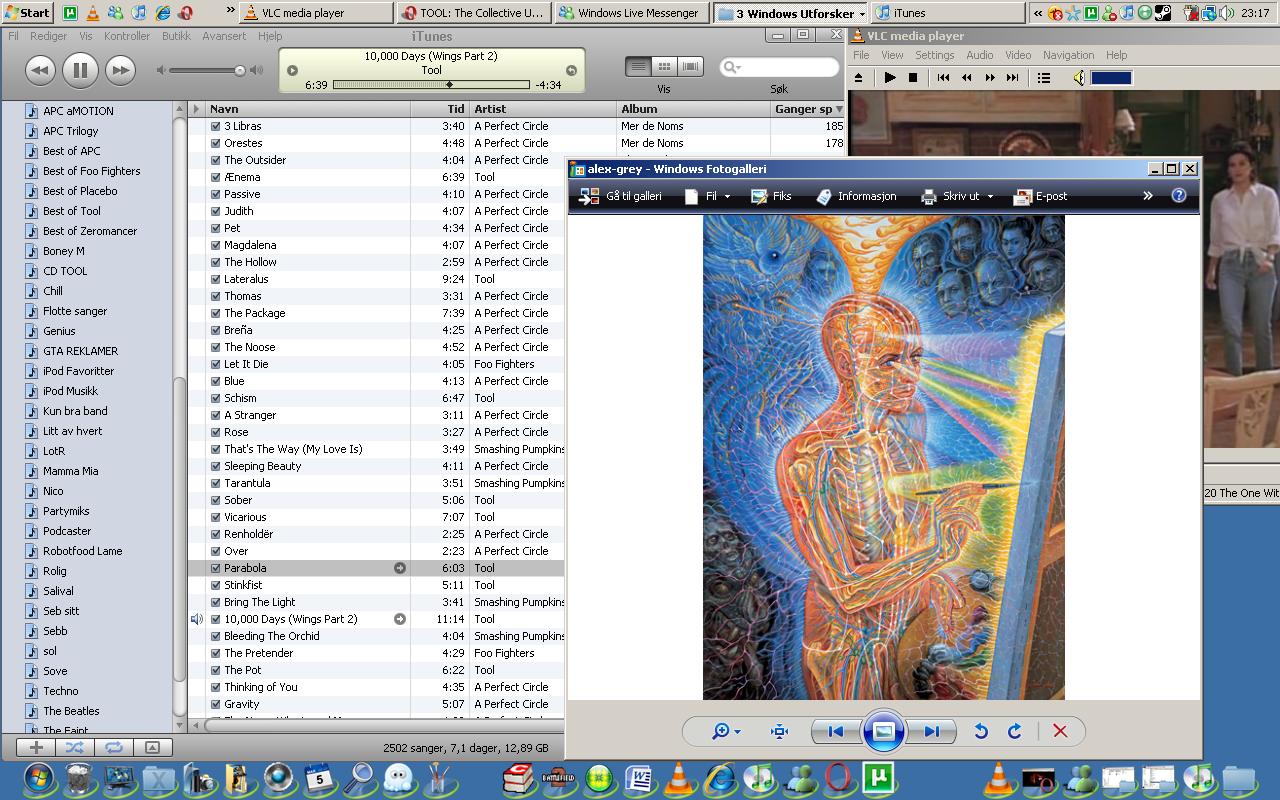Click Gå til galleri button
Image resolution: width=1280 pixels, height=800 pixels.
[621, 196]
